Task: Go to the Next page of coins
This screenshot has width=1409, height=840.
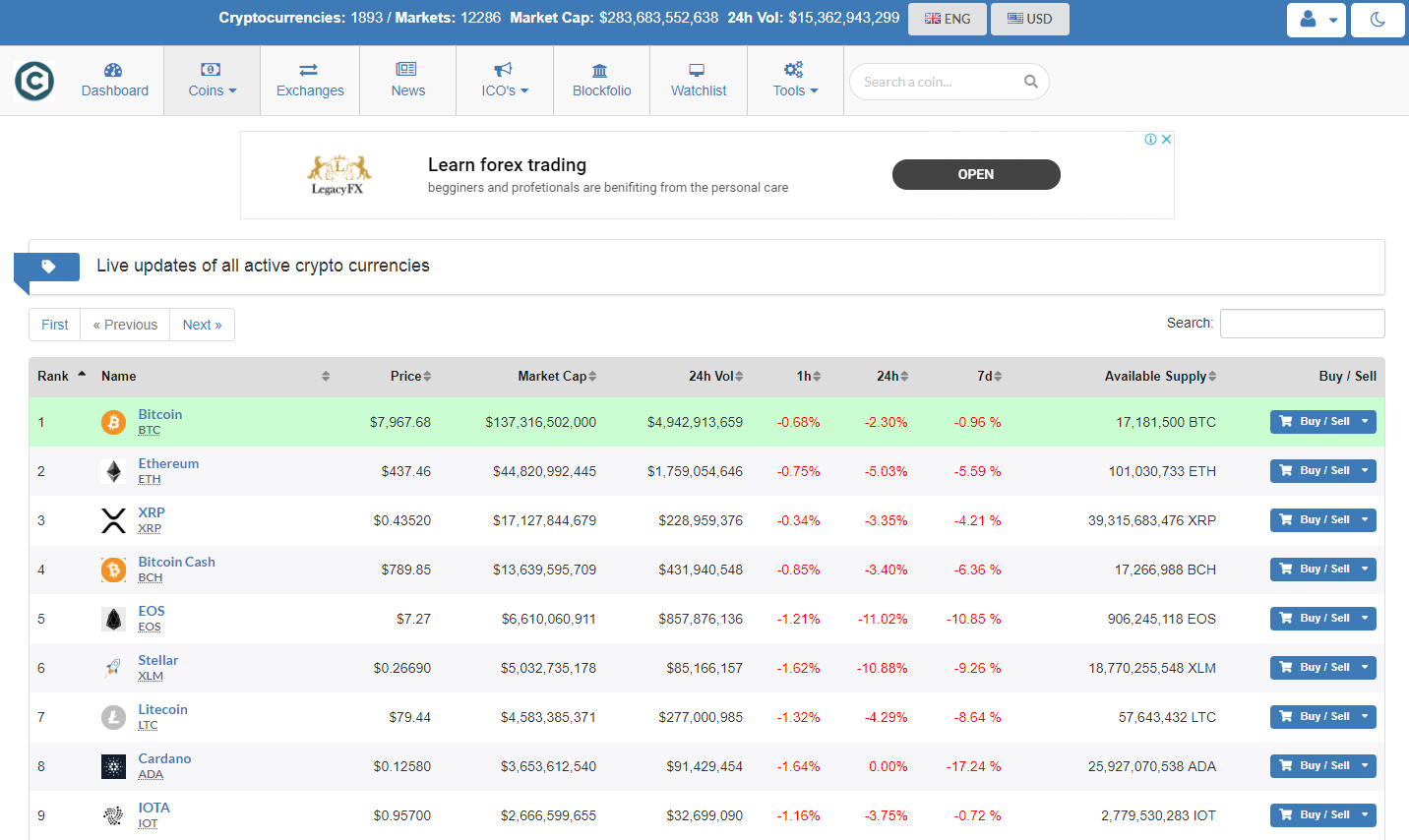Action: click(202, 325)
